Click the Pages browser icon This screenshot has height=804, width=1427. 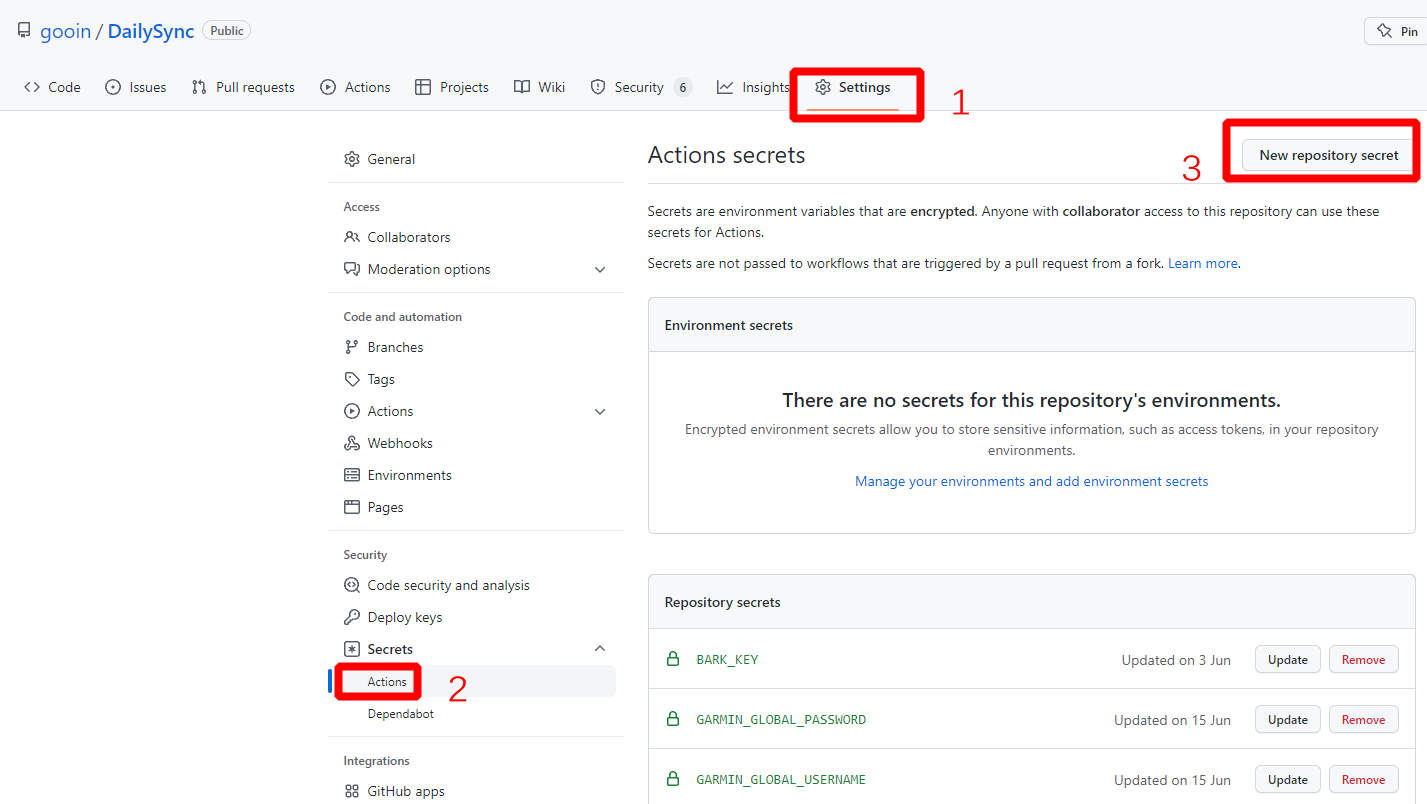[x=352, y=507]
